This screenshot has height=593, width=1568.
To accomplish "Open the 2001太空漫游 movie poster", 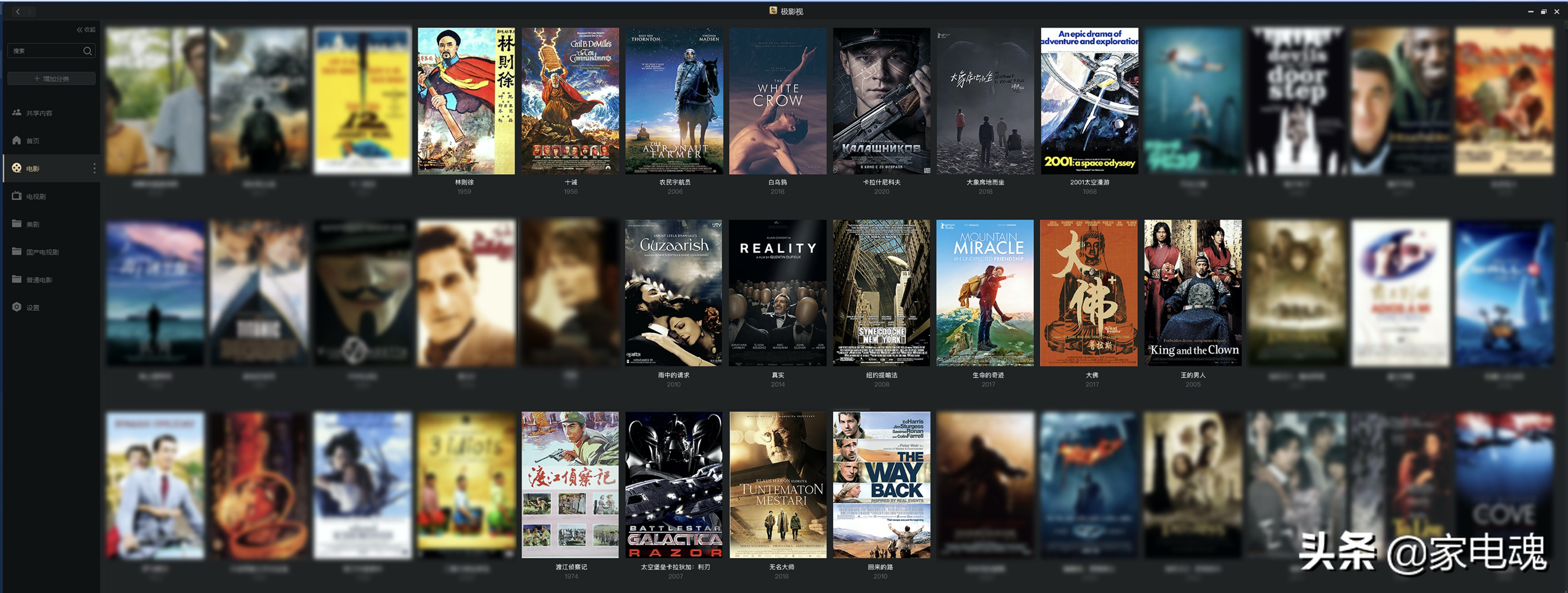I will point(1089,101).
